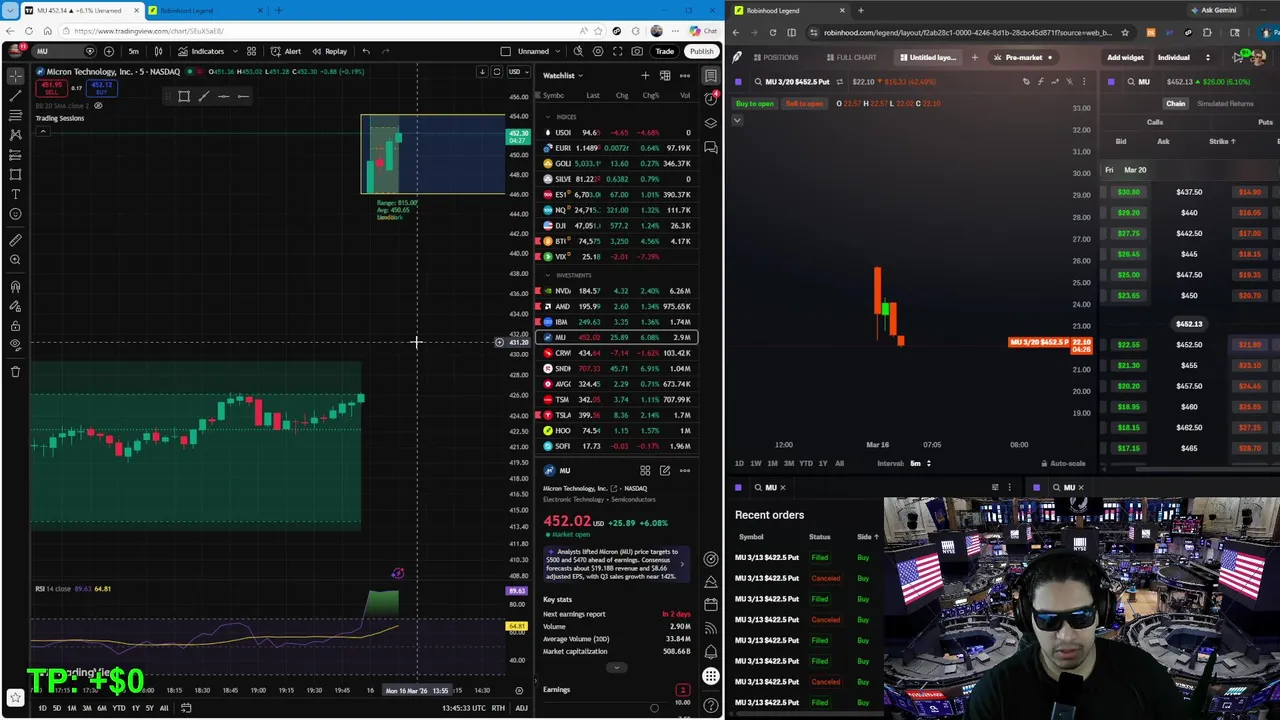Screen dimensions: 1280x720
Task: Change the 5m chart interval dropdown
Action: point(133,51)
